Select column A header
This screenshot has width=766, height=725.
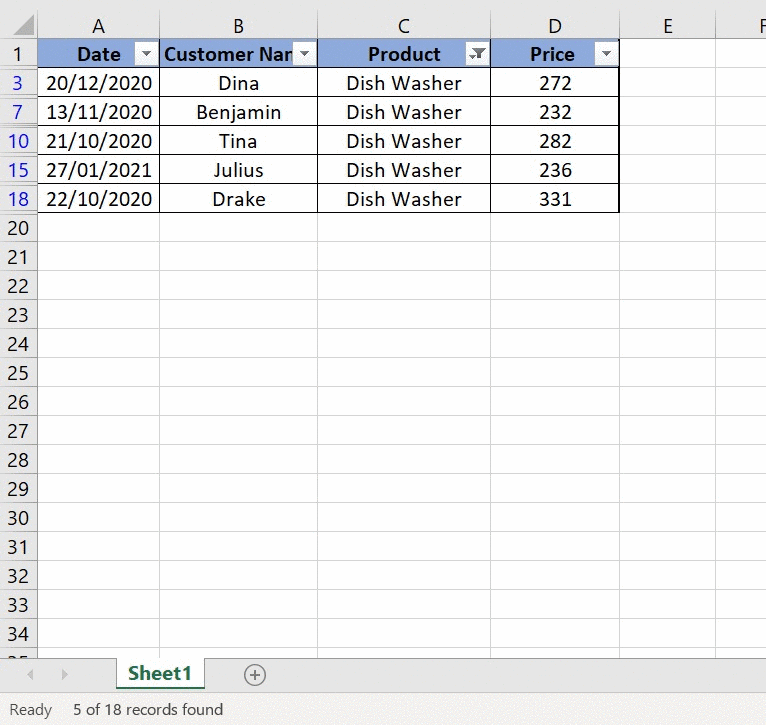pyautogui.click(x=98, y=26)
